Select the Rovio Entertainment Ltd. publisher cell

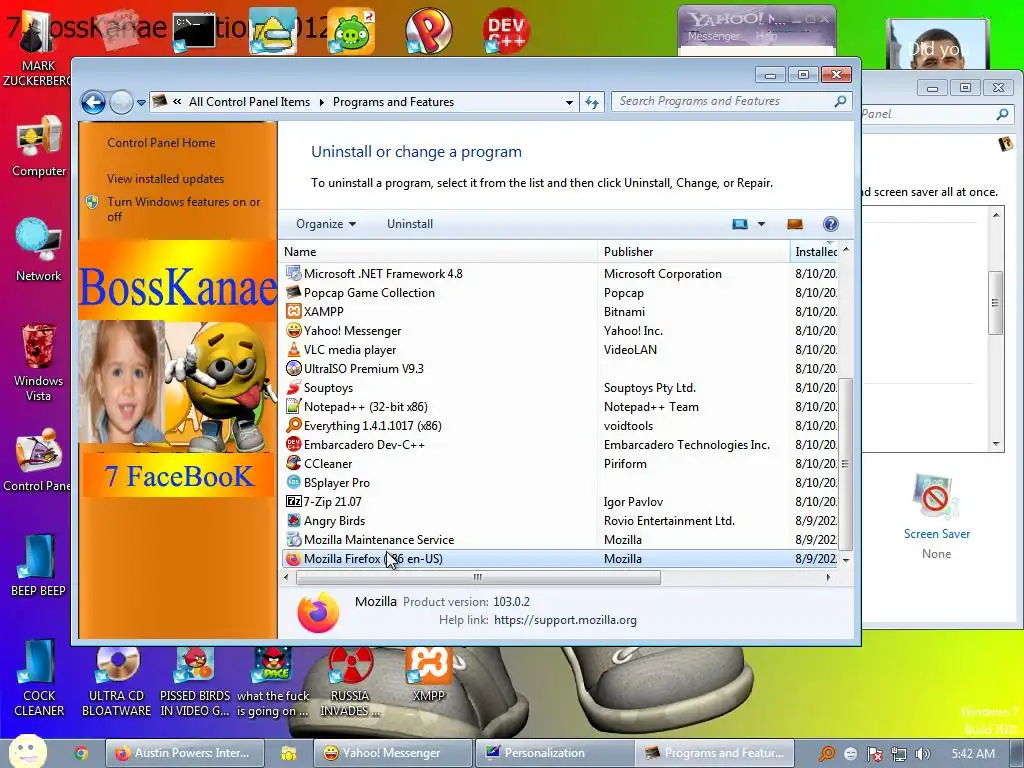pyautogui.click(x=669, y=520)
